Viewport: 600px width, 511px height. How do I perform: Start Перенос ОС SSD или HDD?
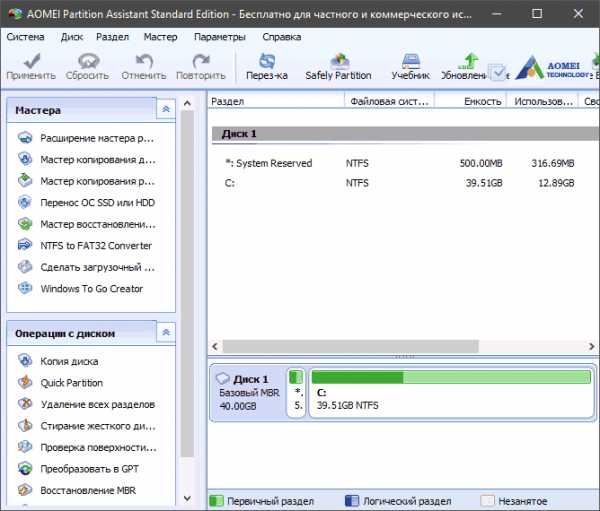click(98, 202)
